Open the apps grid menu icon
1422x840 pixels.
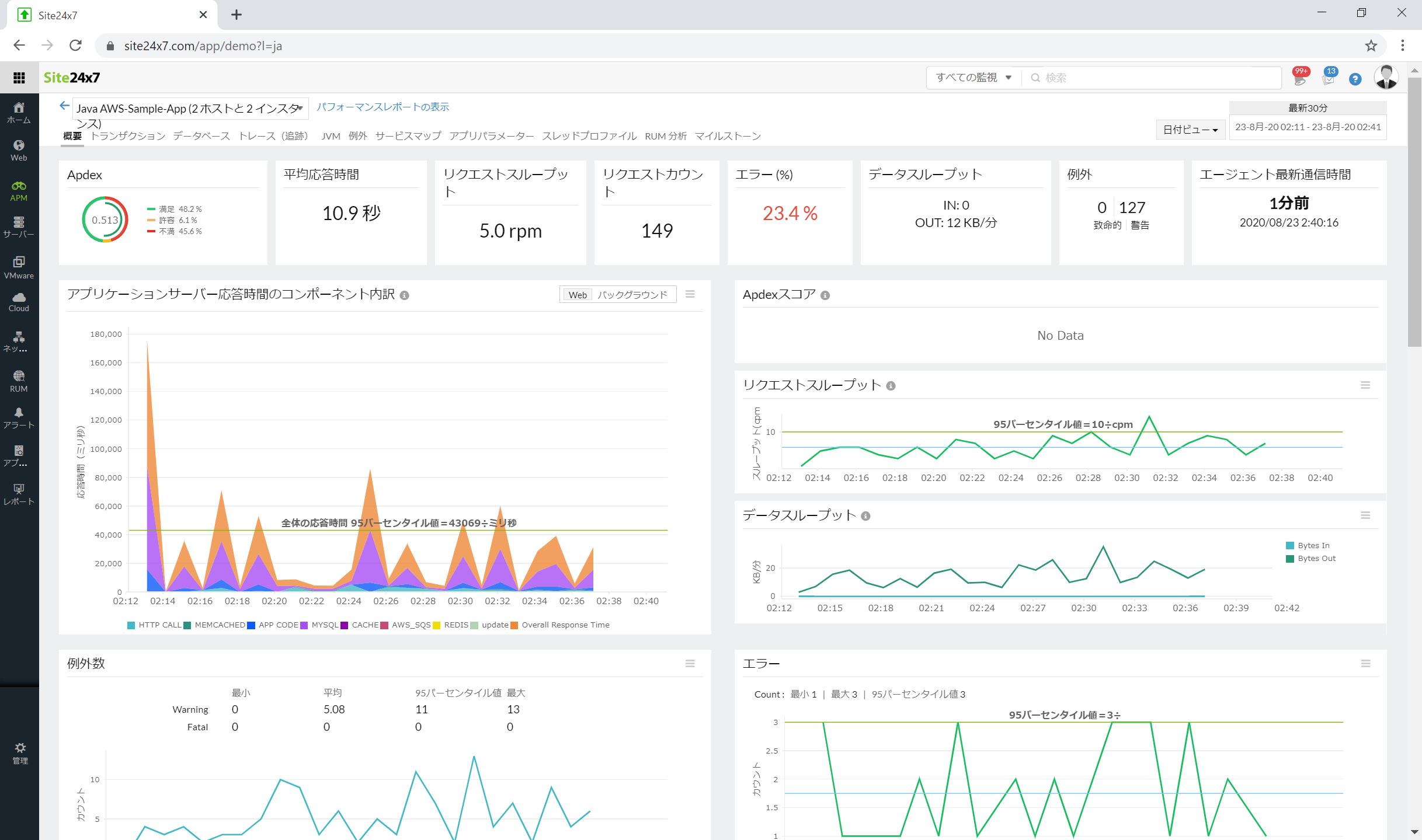pyautogui.click(x=19, y=78)
